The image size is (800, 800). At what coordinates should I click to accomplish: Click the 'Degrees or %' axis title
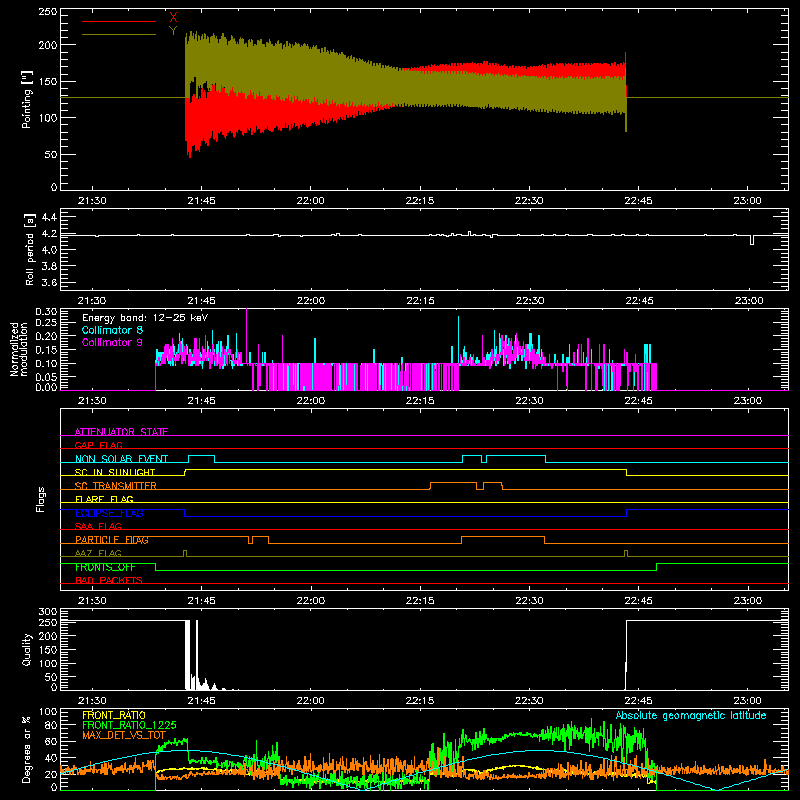pos(27,749)
